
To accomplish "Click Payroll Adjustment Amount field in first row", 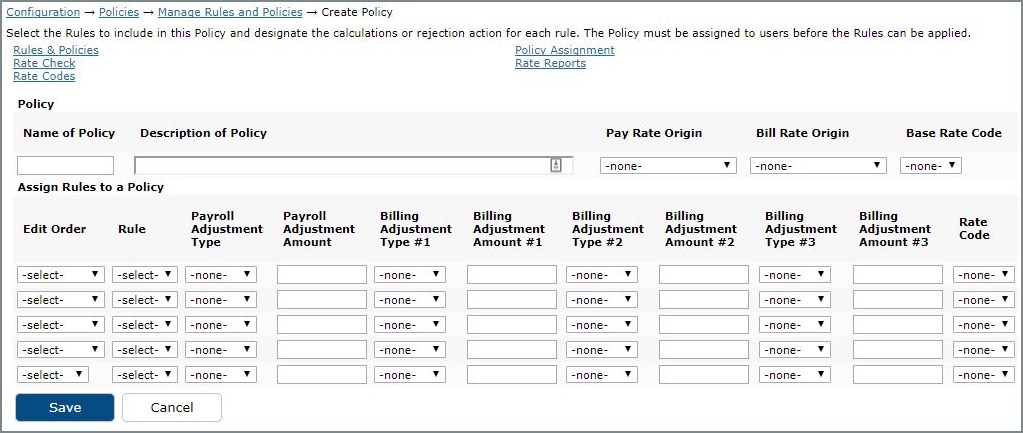I will click(322, 275).
